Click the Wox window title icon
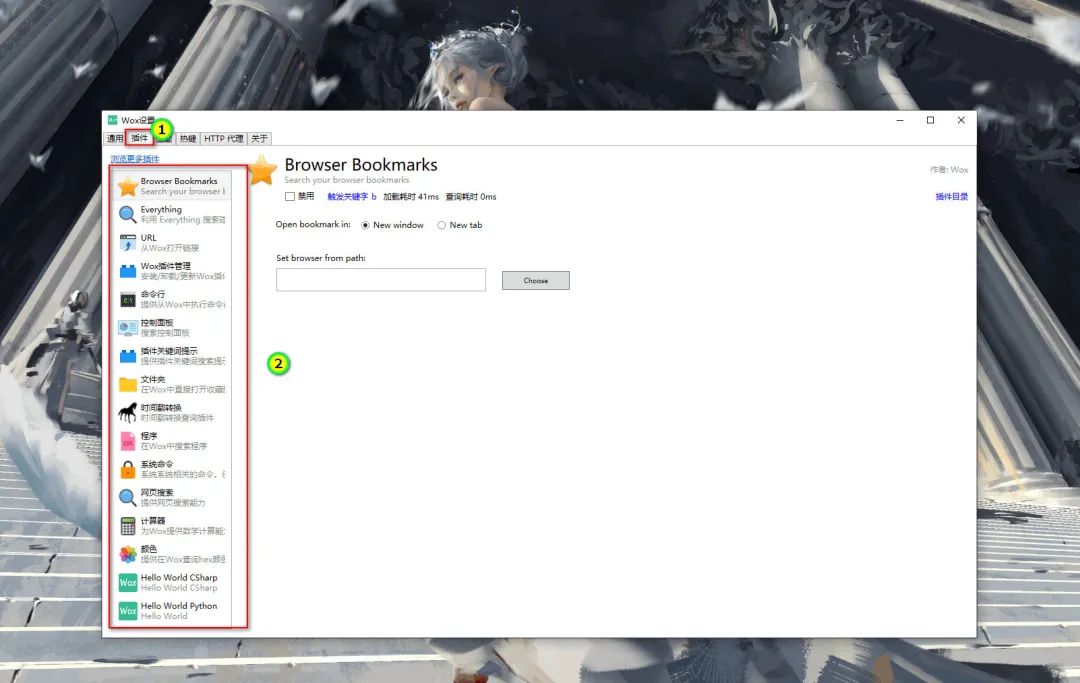The width and height of the screenshot is (1080, 683). point(112,120)
